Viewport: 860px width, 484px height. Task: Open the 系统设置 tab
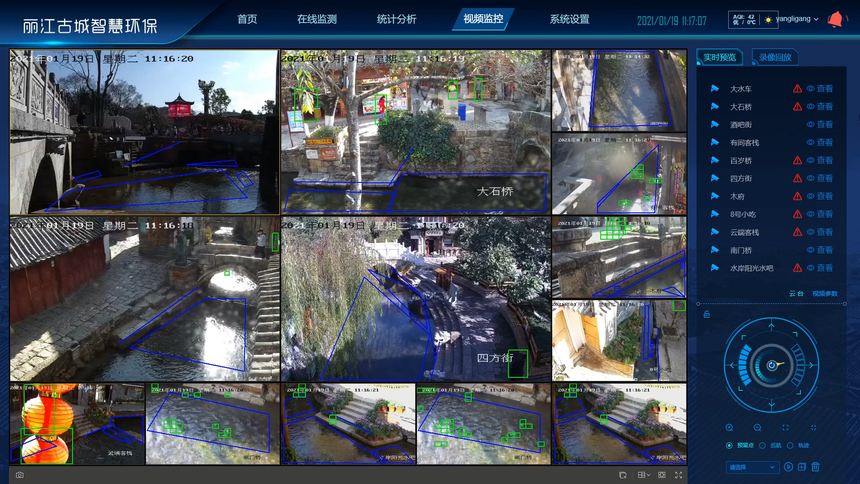tap(569, 19)
